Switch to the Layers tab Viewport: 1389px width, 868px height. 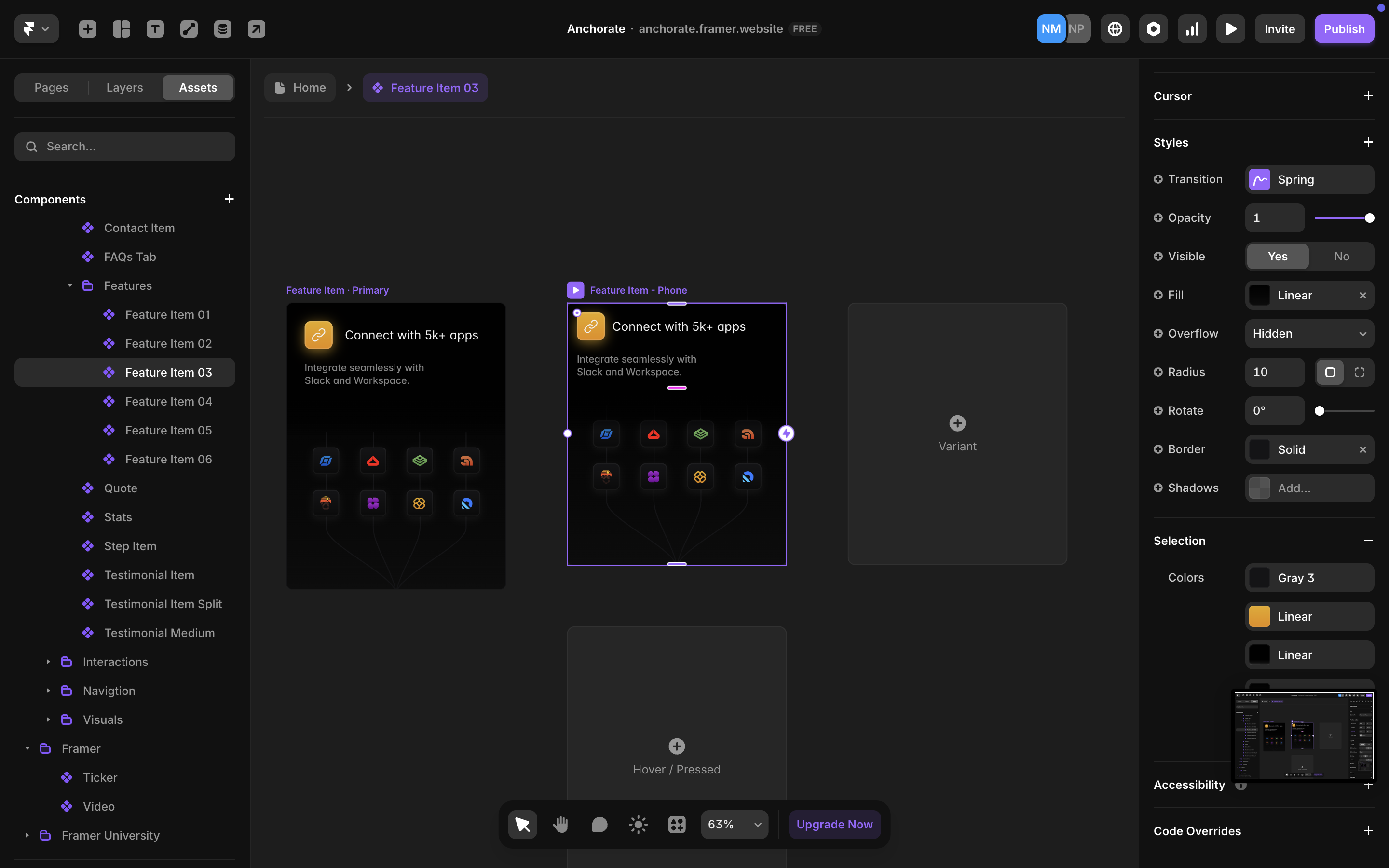pos(123,87)
